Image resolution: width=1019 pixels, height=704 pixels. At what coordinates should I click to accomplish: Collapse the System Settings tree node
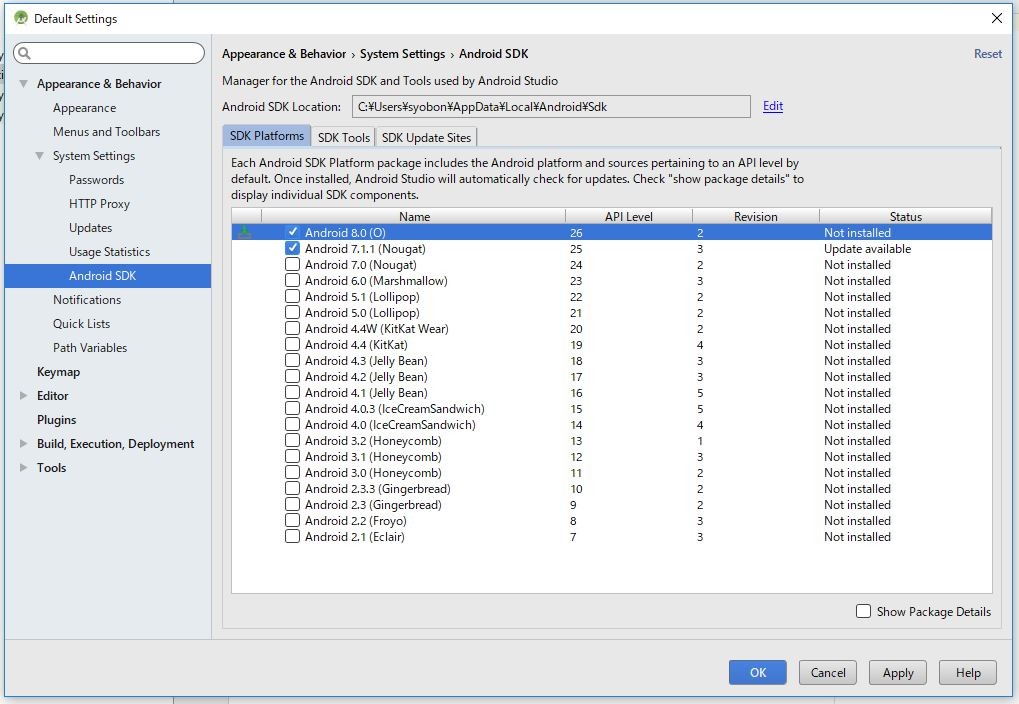coord(40,155)
